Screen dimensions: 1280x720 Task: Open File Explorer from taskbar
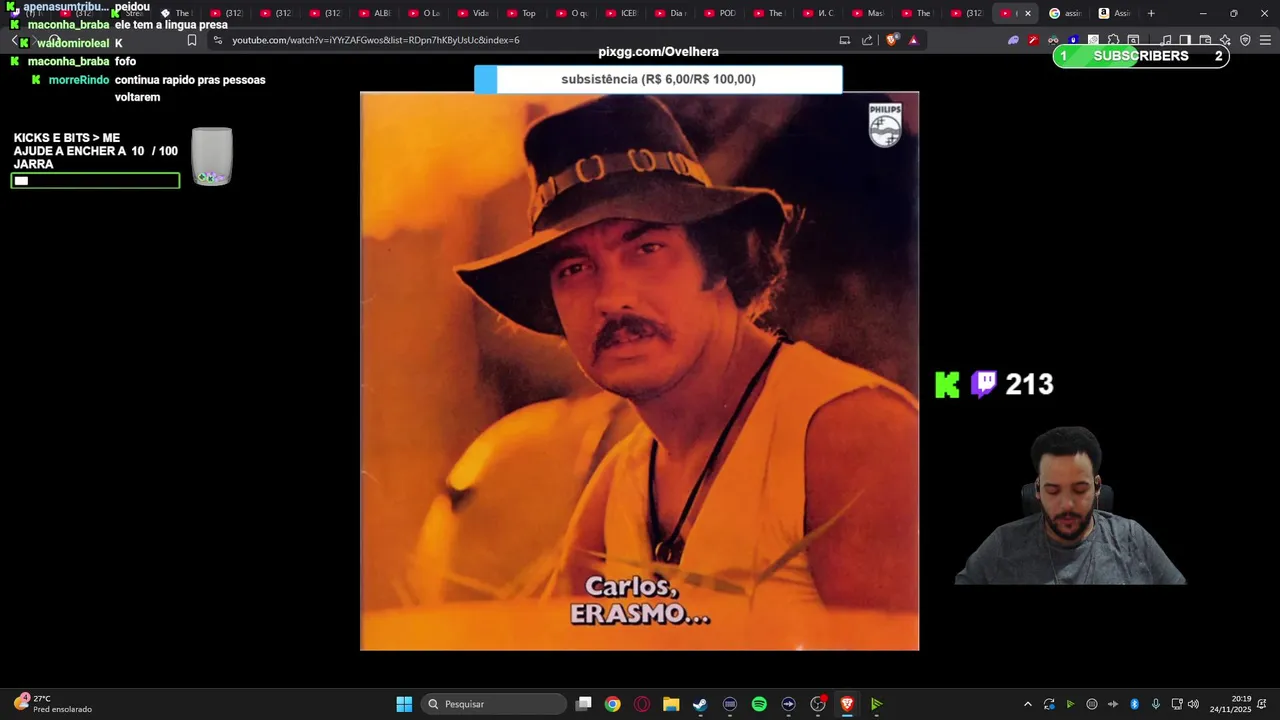tap(671, 704)
